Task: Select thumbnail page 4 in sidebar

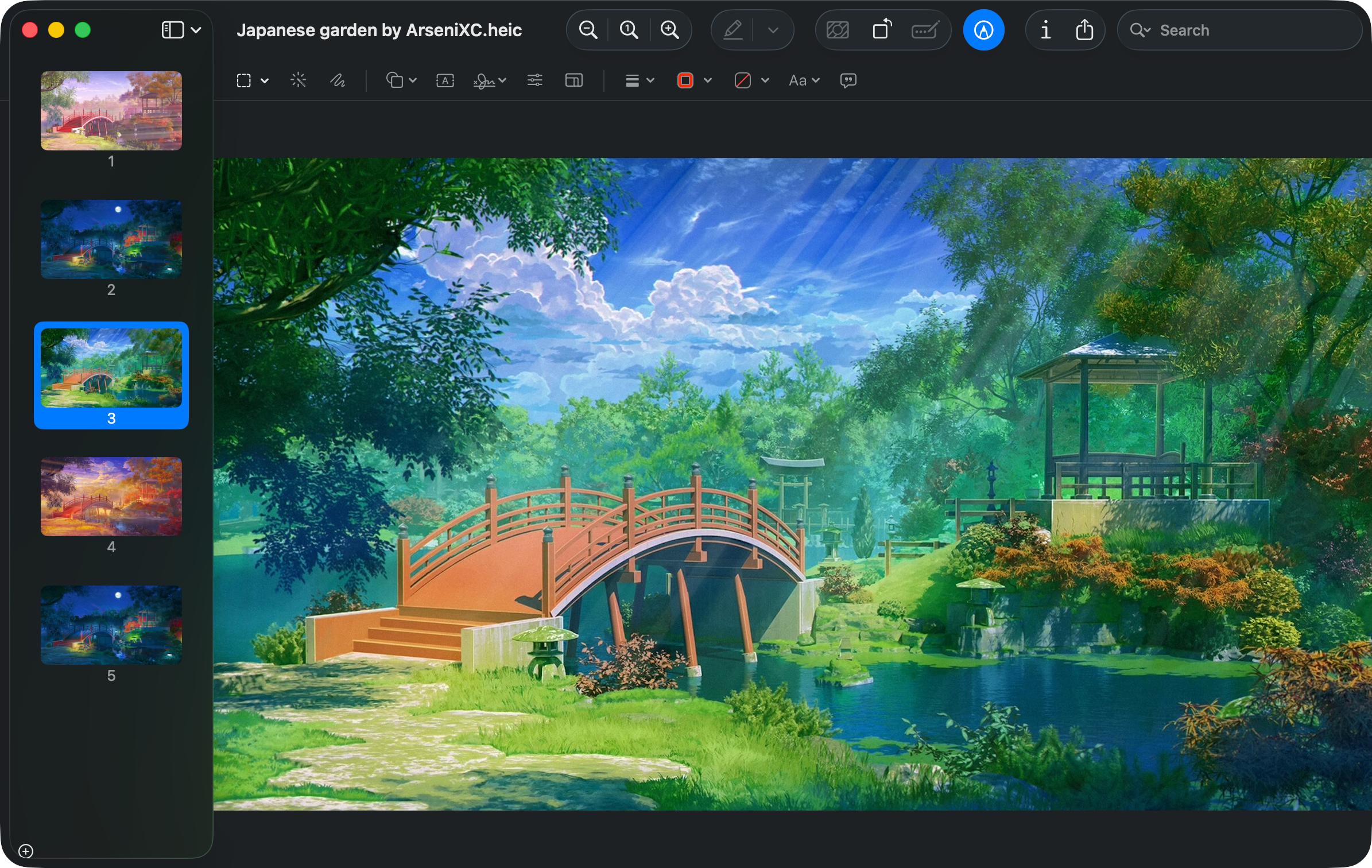Action: point(111,497)
